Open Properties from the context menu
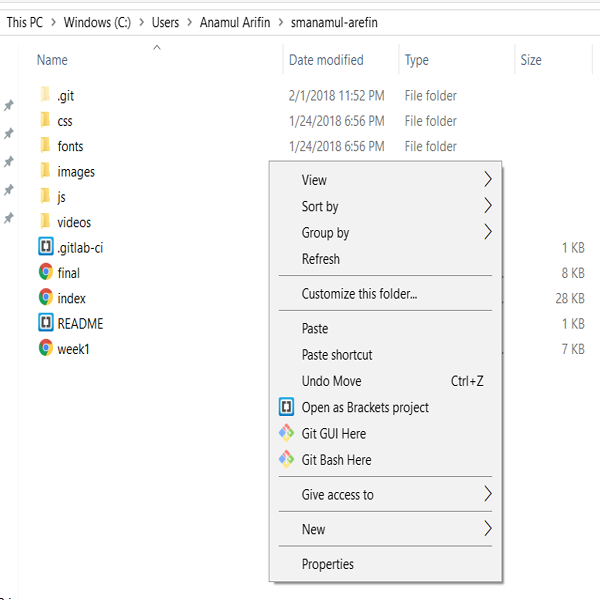The height and width of the screenshot is (600, 600). pos(328,564)
